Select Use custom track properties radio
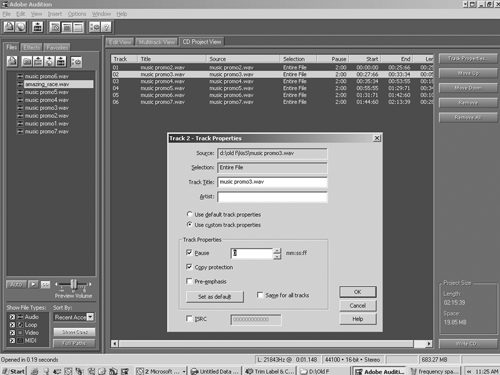The image size is (500, 375). click(189, 224)
